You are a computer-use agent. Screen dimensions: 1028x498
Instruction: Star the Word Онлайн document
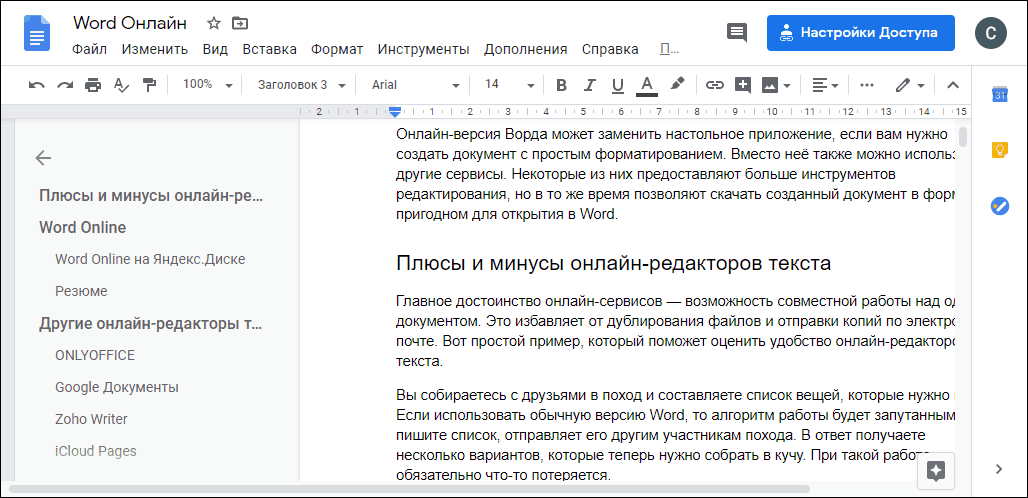(x=214, y=24)
